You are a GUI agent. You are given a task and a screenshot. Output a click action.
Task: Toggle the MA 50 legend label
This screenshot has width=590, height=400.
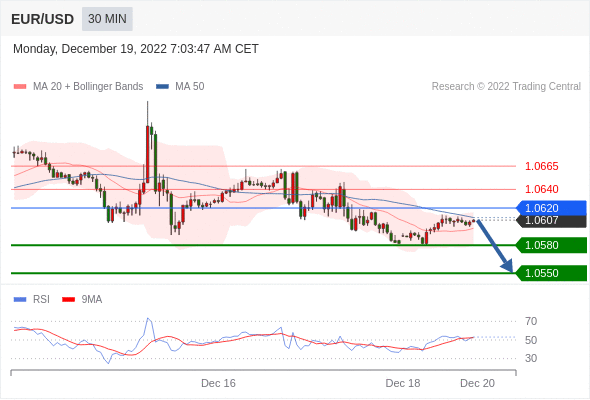pyautogui.click(x=190, y=87)
